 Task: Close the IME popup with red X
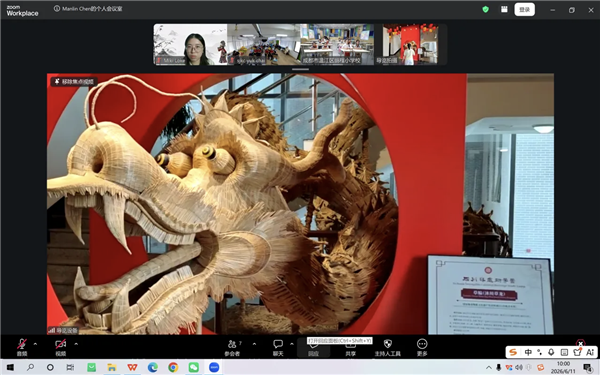(580, 343)
